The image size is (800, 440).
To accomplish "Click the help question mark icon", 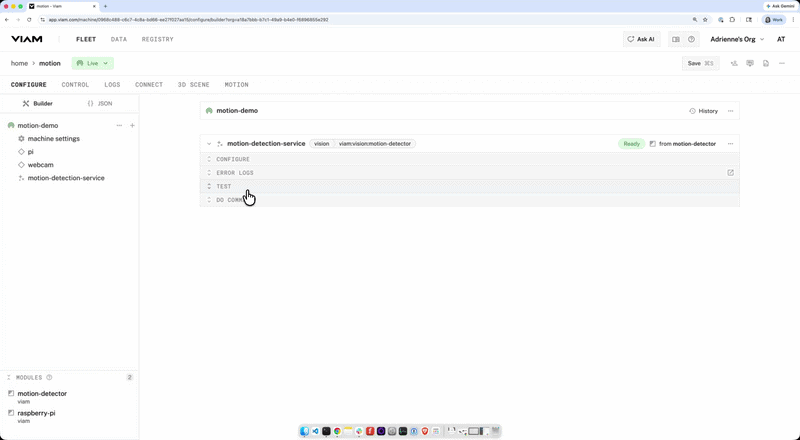I will [691, 39].
